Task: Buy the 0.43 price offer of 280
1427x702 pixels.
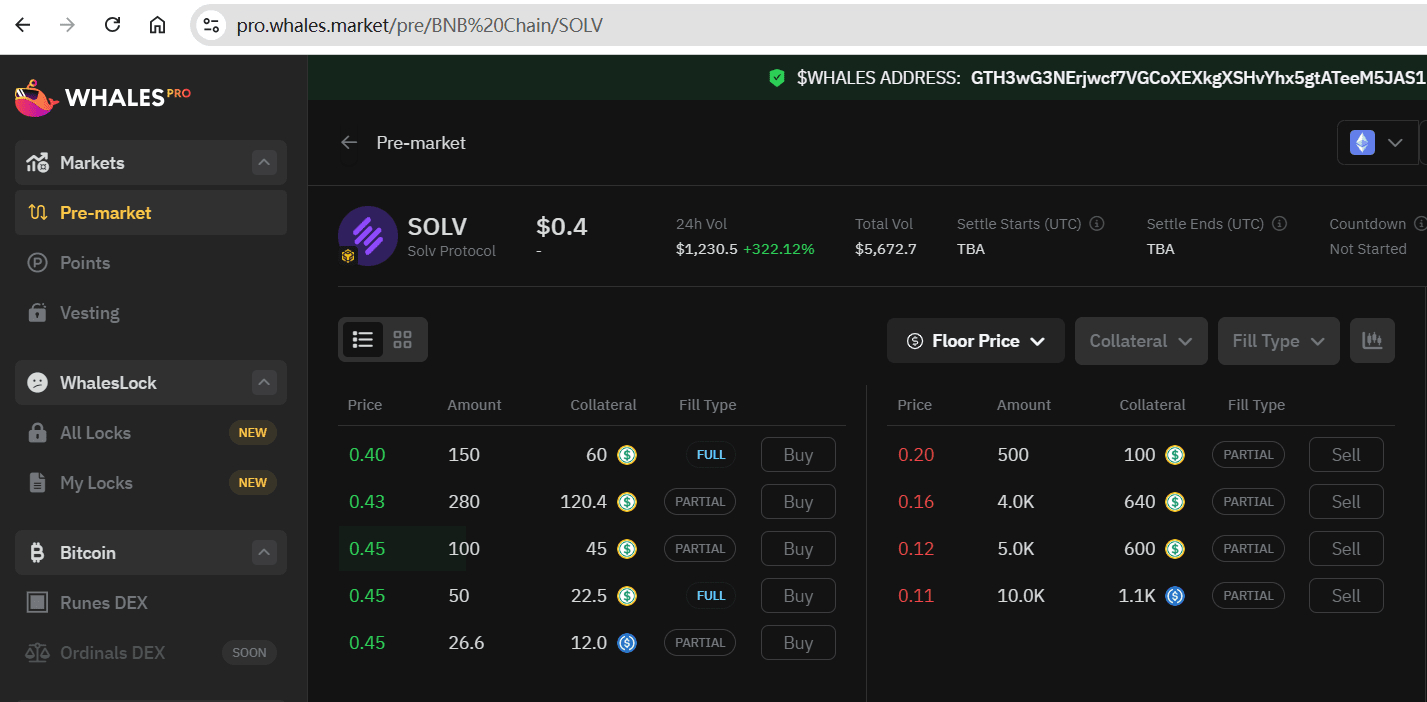Action: click(x=798, y=502)
